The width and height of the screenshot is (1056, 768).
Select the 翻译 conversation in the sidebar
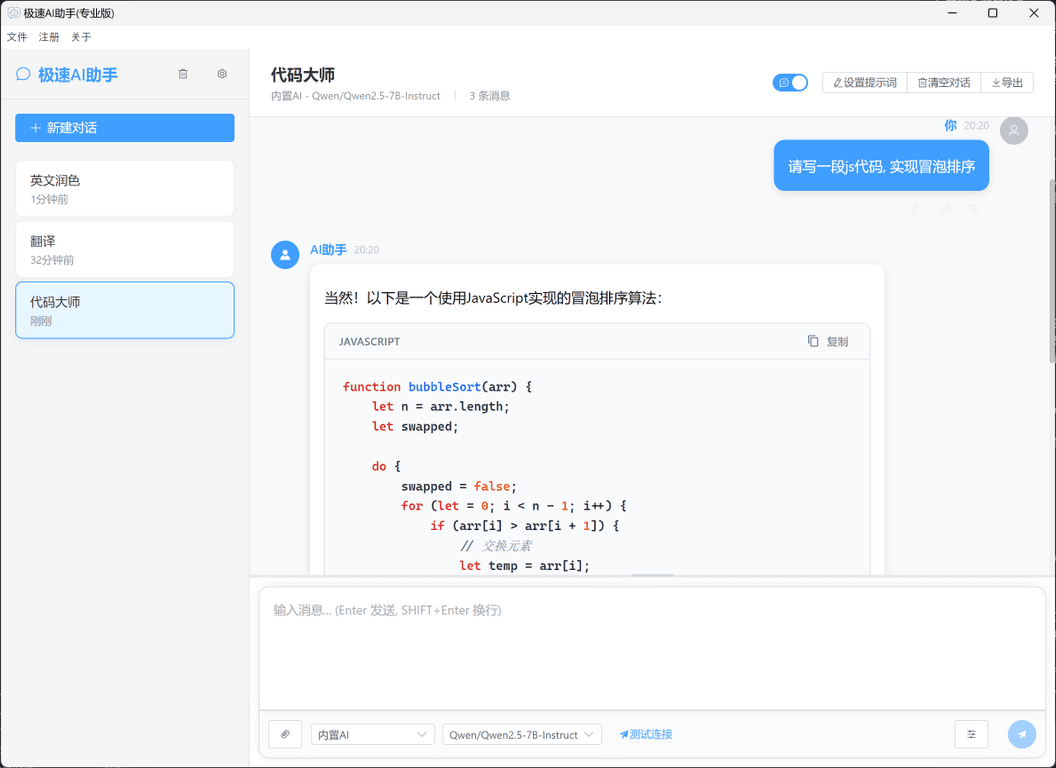pos(124,249)
